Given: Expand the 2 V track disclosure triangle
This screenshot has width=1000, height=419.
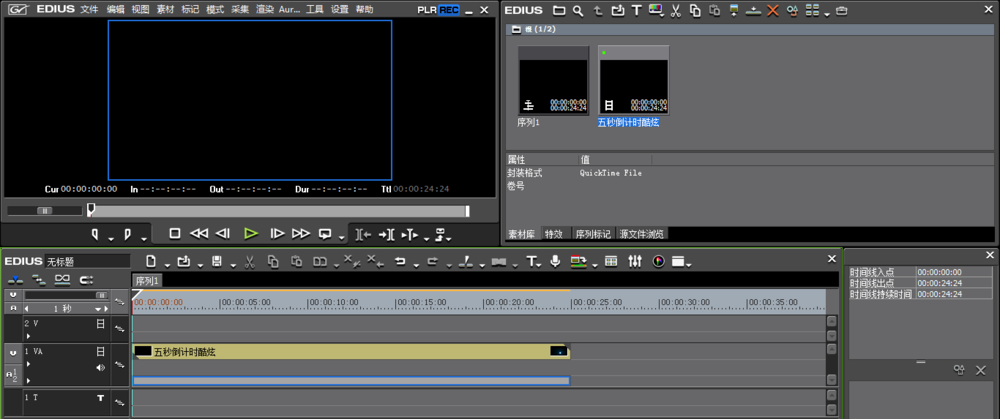Looking at the screenshot, I should click(x=28, y=335).
